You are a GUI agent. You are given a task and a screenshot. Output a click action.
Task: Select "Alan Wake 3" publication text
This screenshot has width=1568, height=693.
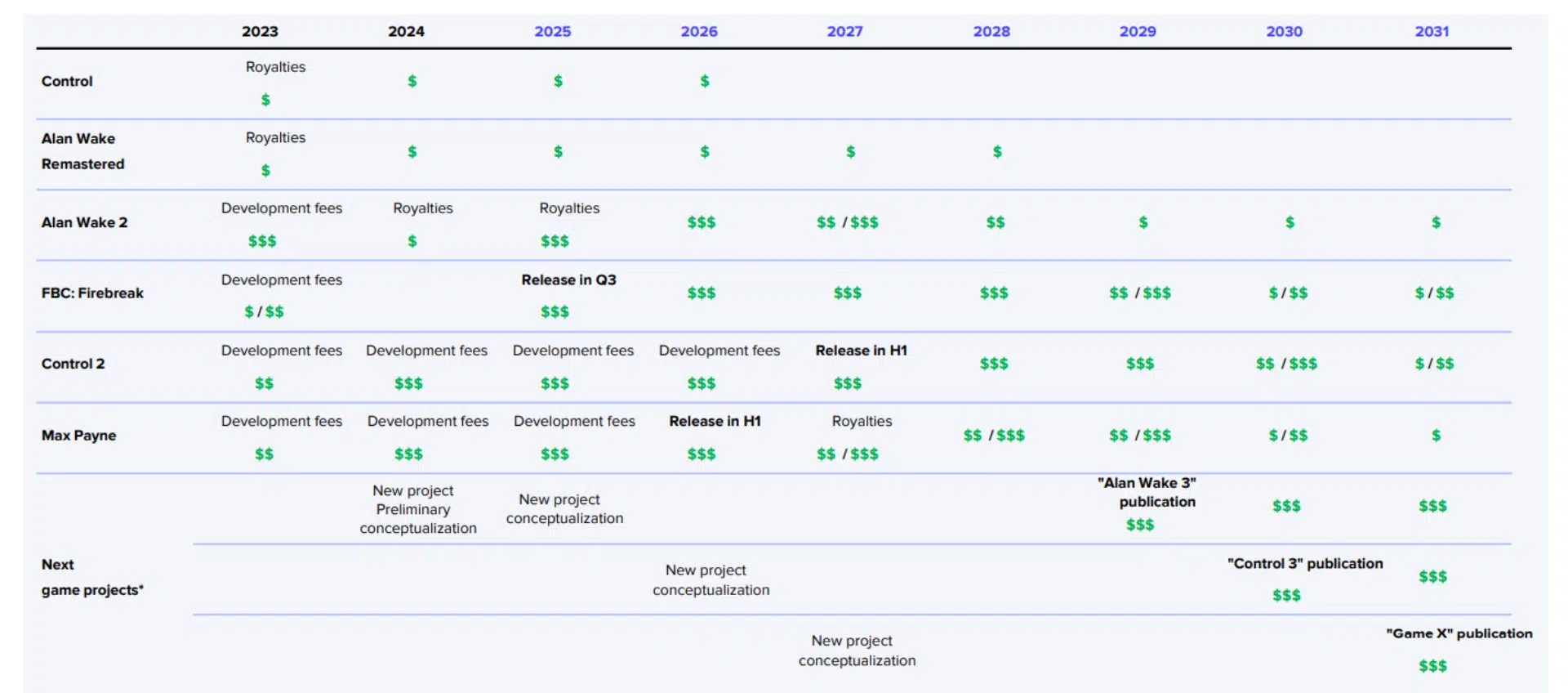point(1147,492)
